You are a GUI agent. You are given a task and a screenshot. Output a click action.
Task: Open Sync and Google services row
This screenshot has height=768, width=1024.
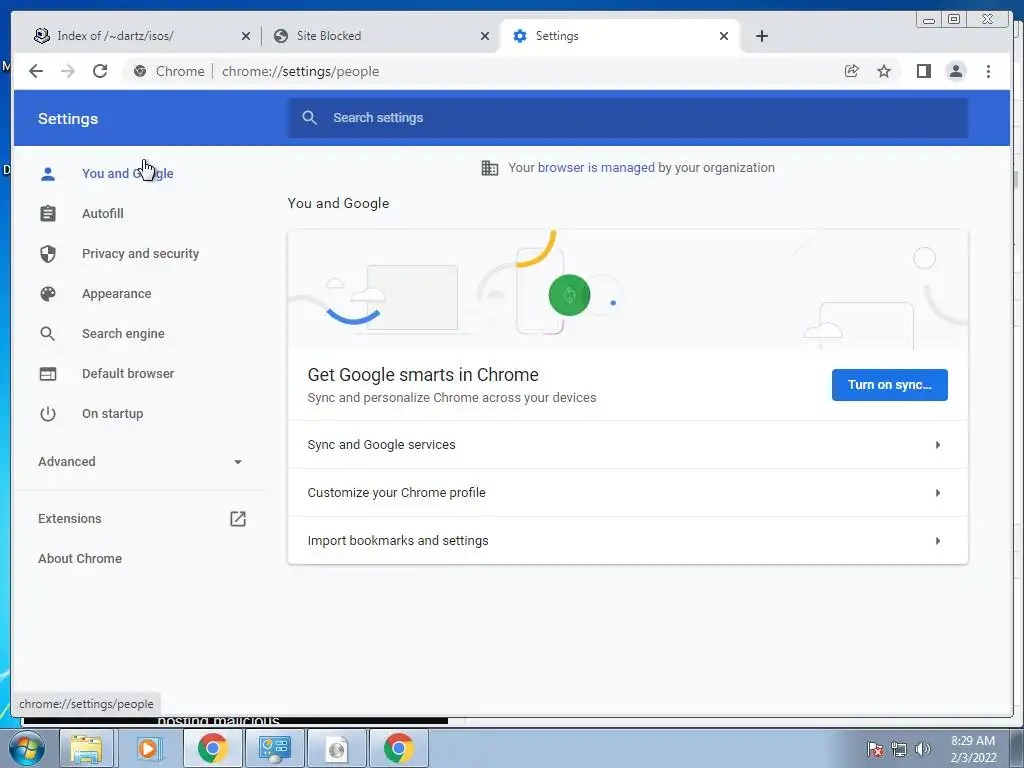[628, 445]
